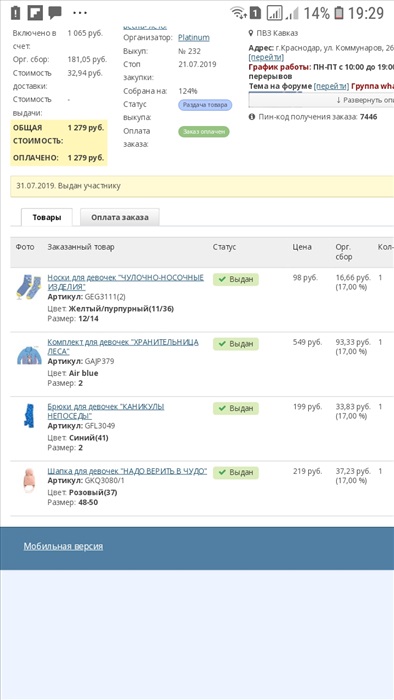The image size is (394, 700).
Task: Click the Мобильная версия footer link
Action: (63, 546)
